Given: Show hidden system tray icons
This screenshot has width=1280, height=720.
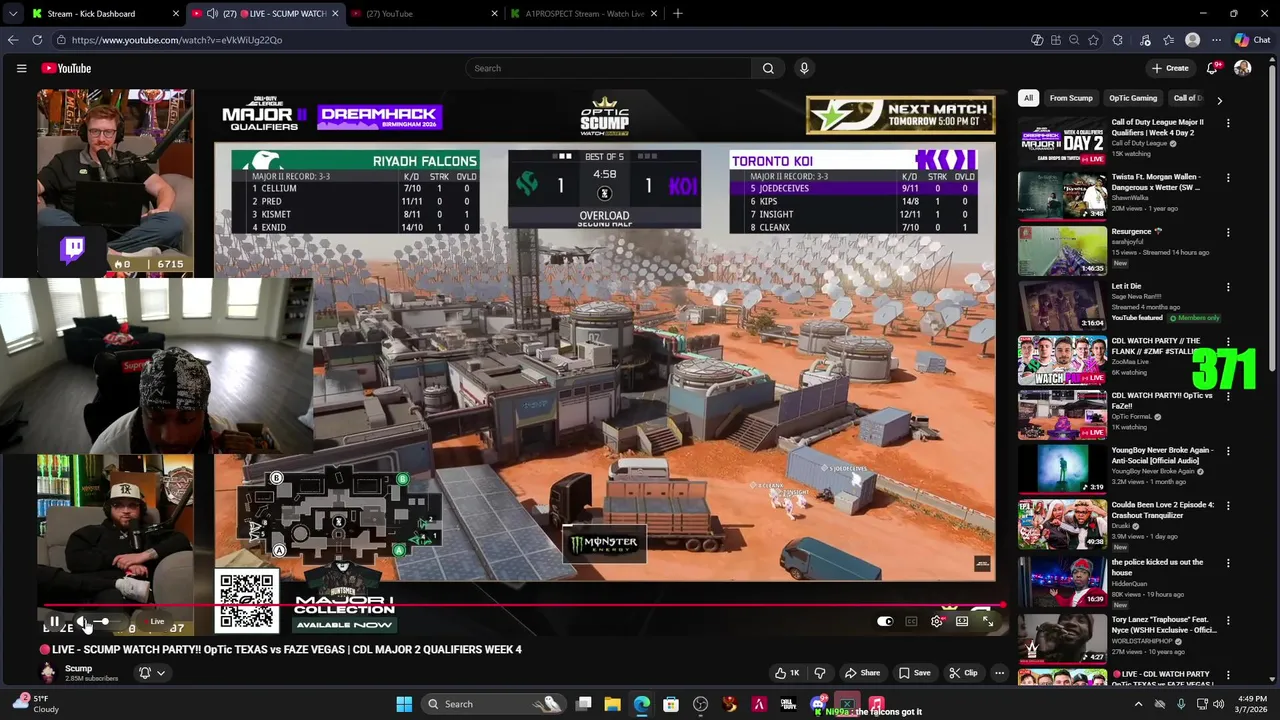Looking at the screenshot, I should pyautogui.click(x=1138, y=704).
